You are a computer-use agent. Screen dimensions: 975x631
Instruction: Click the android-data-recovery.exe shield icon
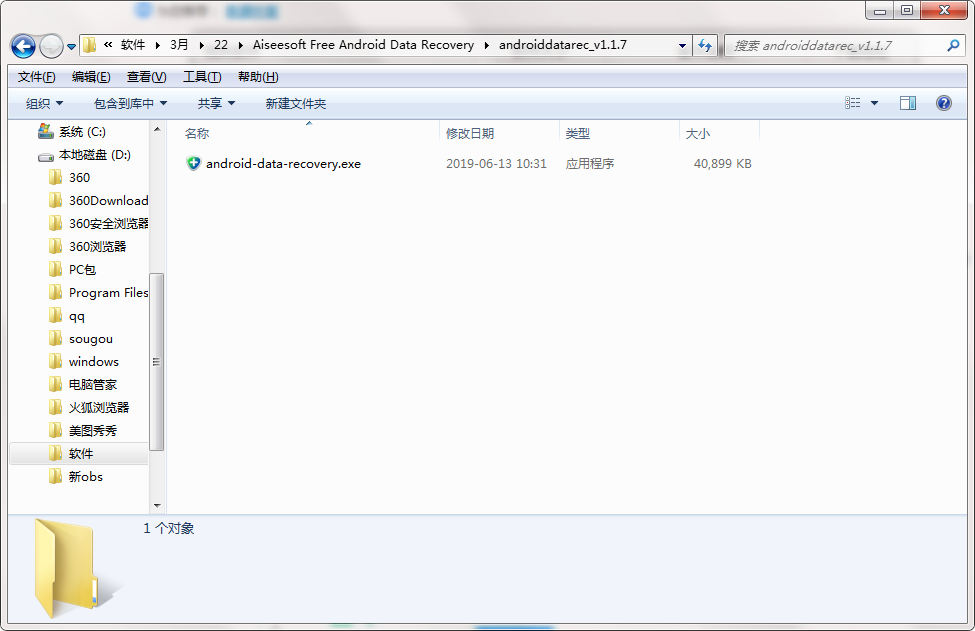click(193, 164)
